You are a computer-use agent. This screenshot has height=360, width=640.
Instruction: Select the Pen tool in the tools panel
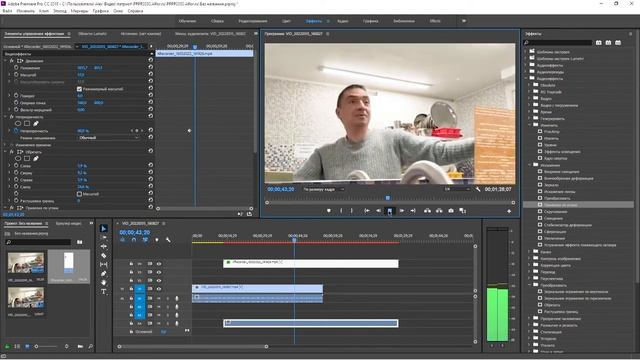[104, 273]
